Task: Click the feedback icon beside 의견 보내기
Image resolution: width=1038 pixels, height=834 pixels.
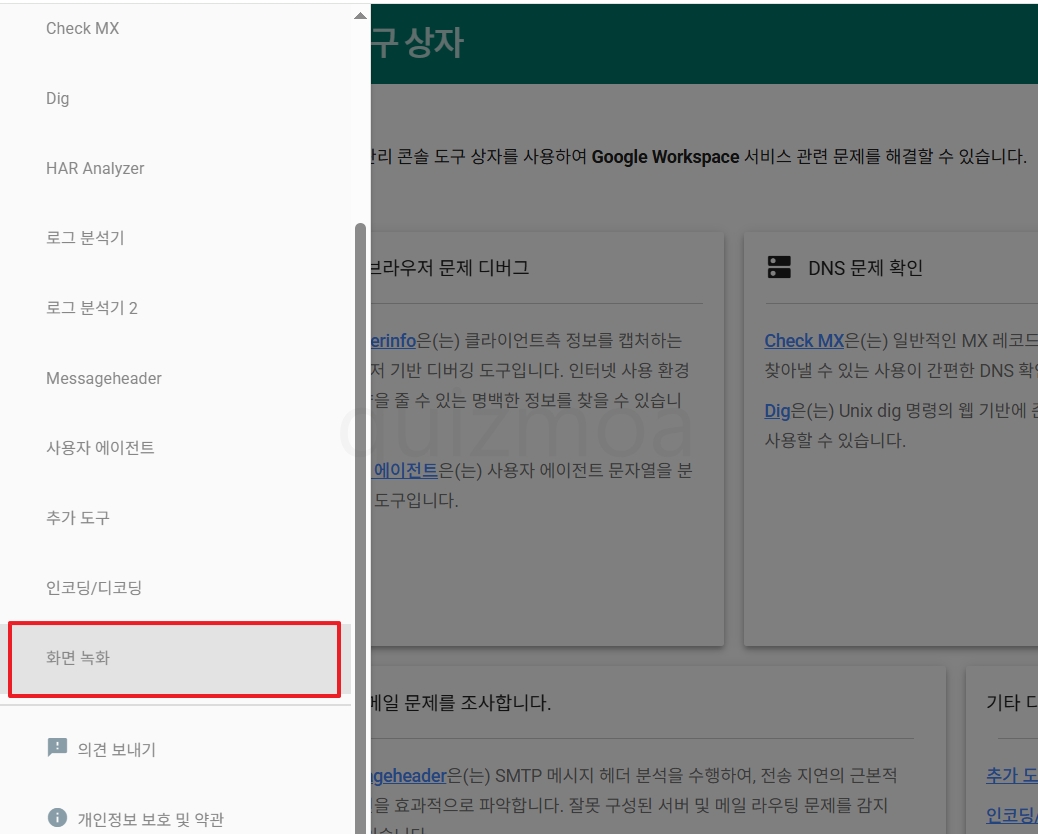Action: (x=58, y=748)
